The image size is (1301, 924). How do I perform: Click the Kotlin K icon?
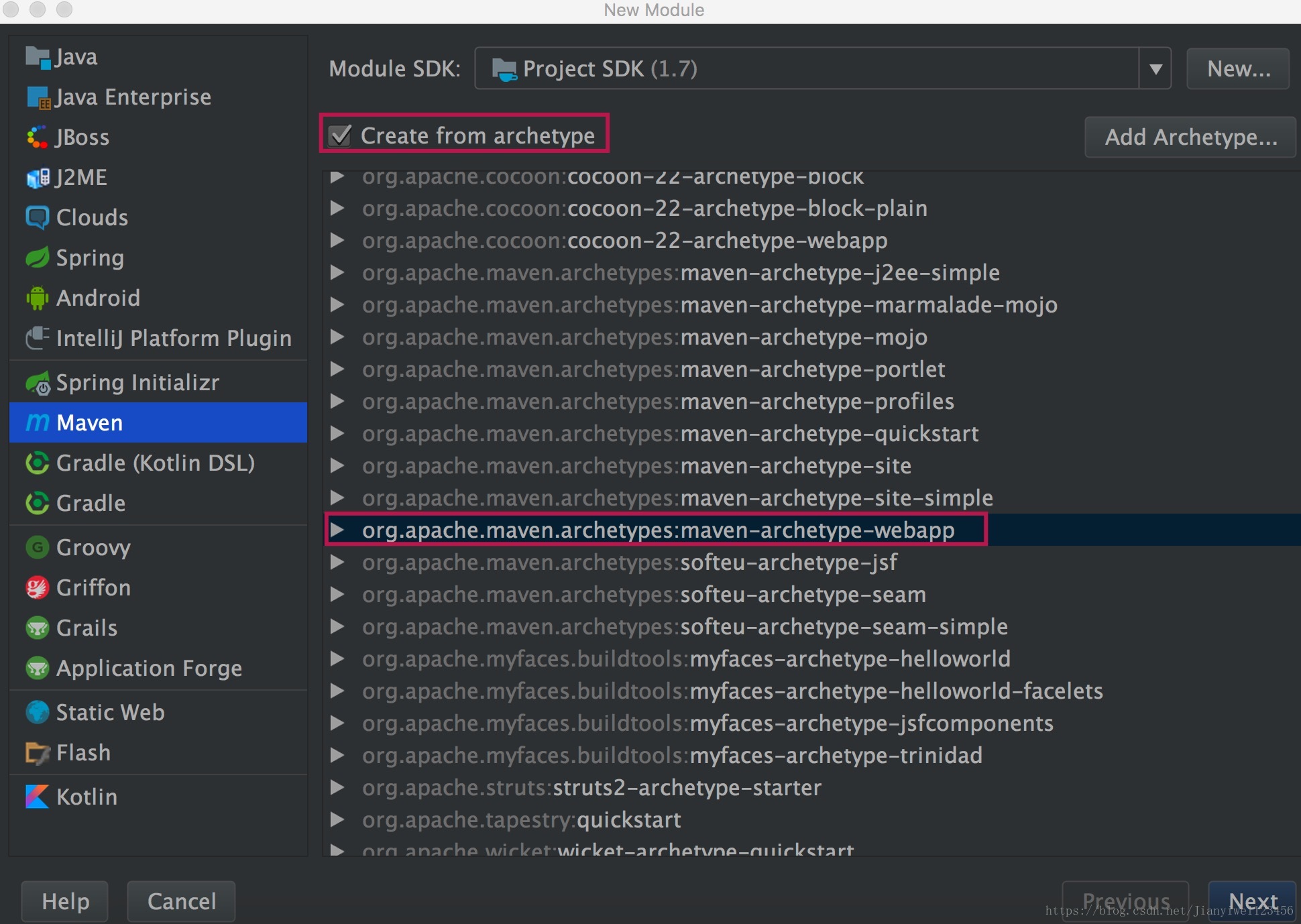(38, 797)
